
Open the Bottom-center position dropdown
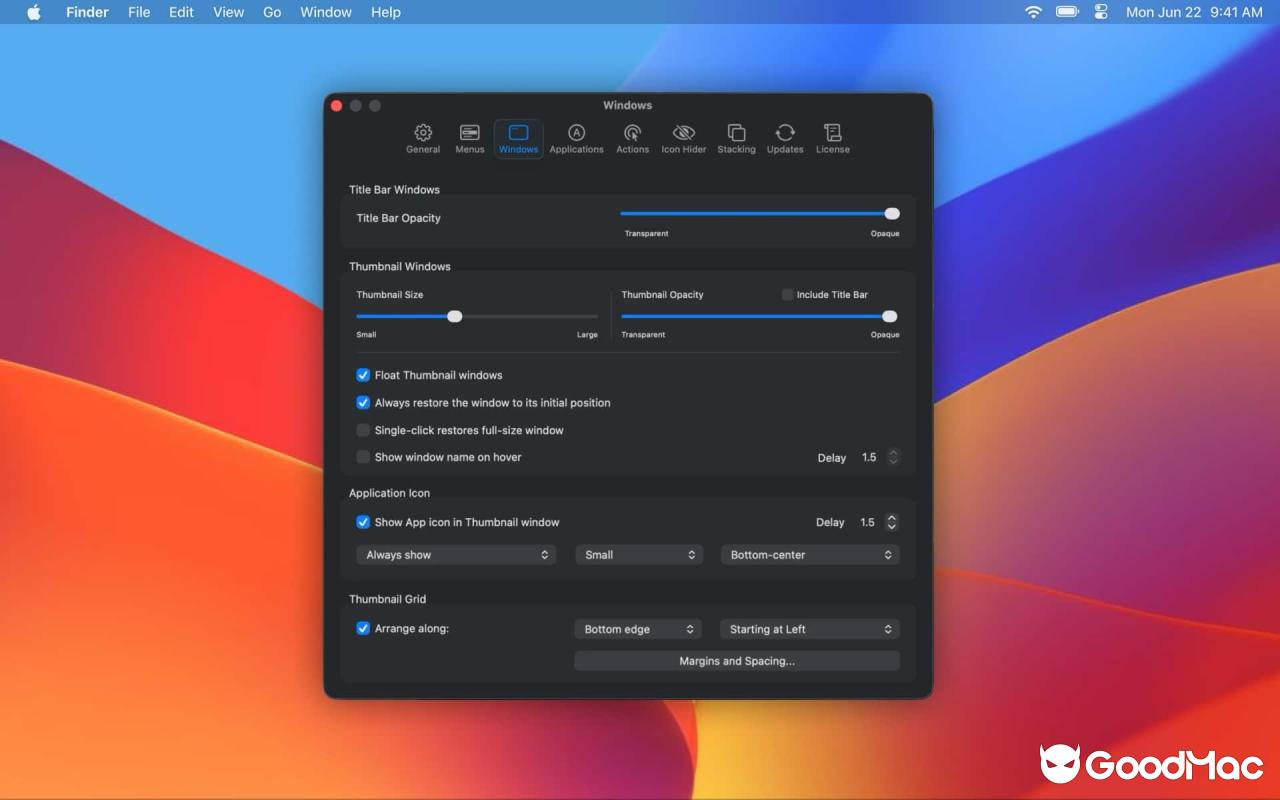pyautogui.click(x=810, y=555)
